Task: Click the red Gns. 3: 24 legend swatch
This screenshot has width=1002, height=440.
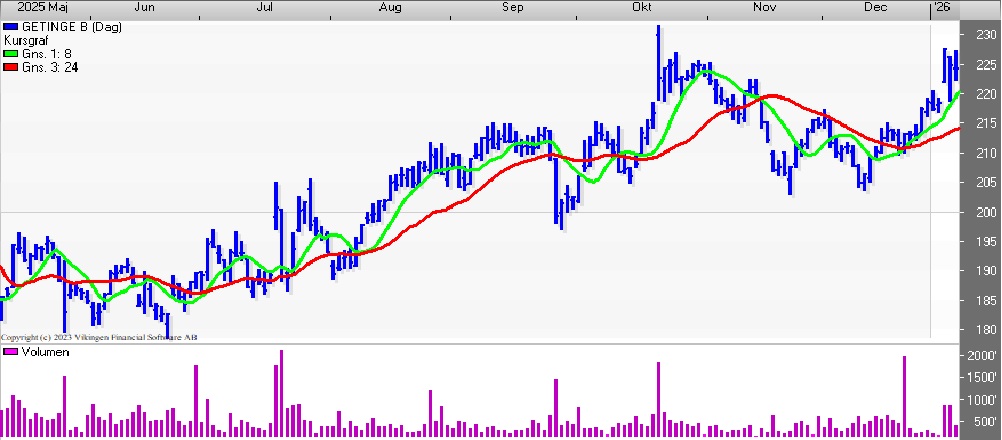Action: pos(11,67)
